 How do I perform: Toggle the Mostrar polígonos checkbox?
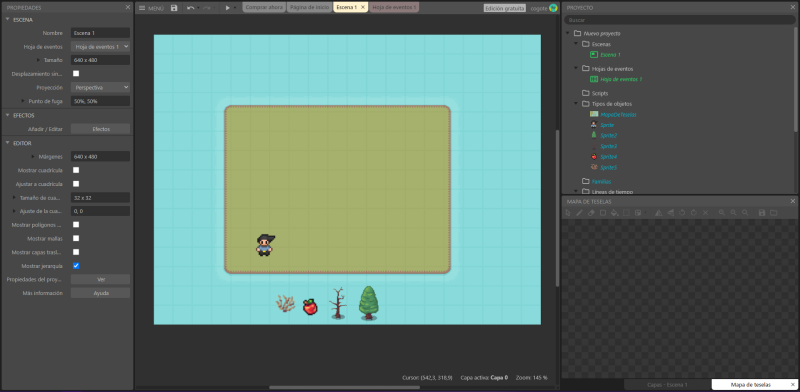pos(76,225)
